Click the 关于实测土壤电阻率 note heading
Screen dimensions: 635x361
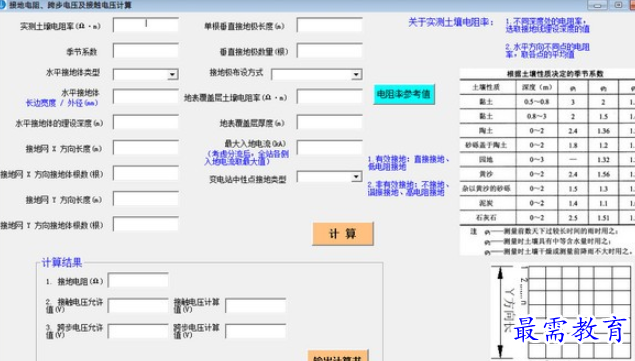coord(451,22)
